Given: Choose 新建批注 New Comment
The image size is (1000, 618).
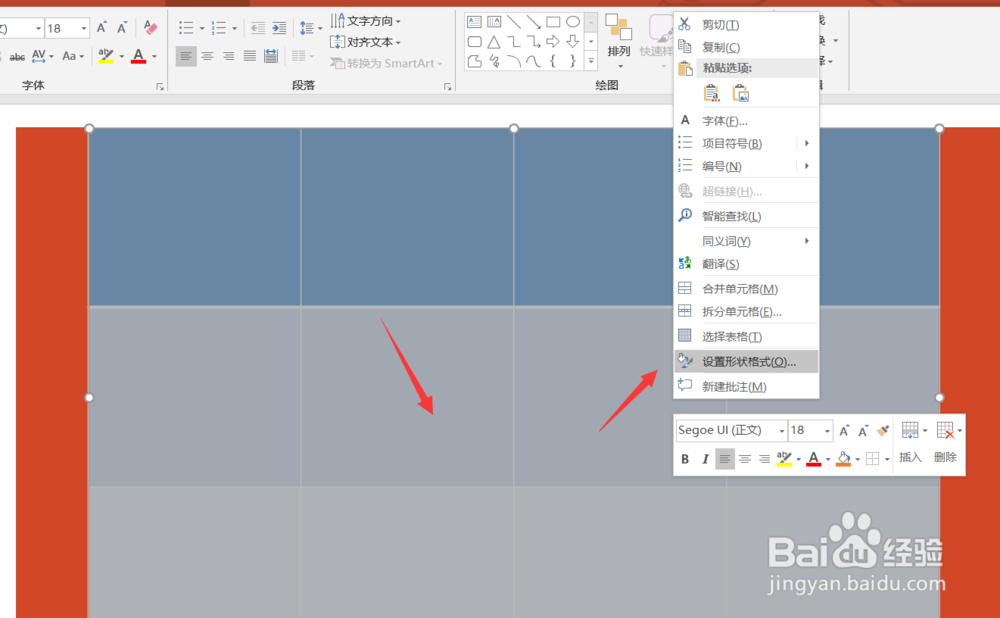Looking at the screenshot, I should (x=746, y=386).
